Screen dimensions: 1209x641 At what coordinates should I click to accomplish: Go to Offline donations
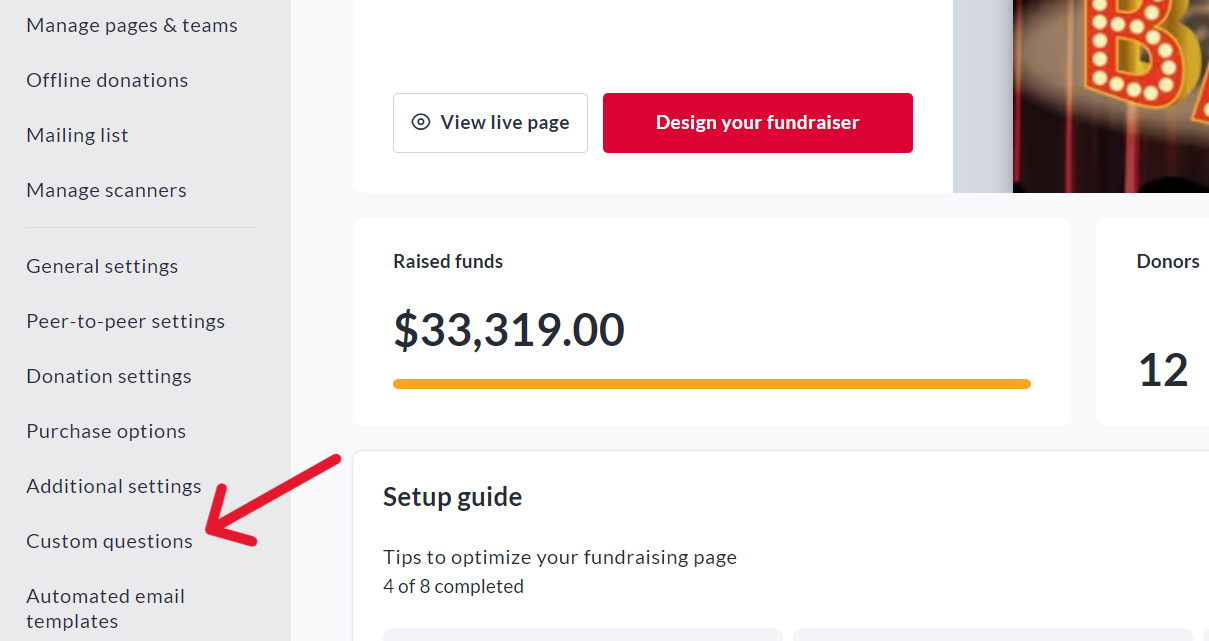pos(107,80)
